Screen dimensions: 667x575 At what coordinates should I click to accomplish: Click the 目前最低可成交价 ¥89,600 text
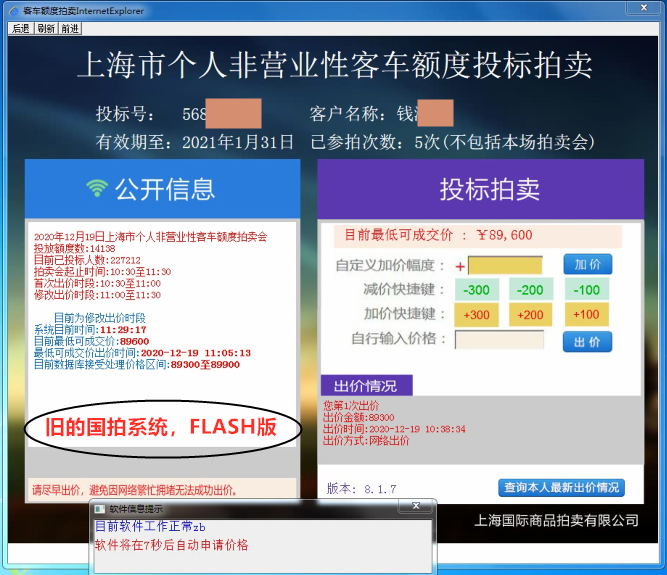tap(439, 235)
